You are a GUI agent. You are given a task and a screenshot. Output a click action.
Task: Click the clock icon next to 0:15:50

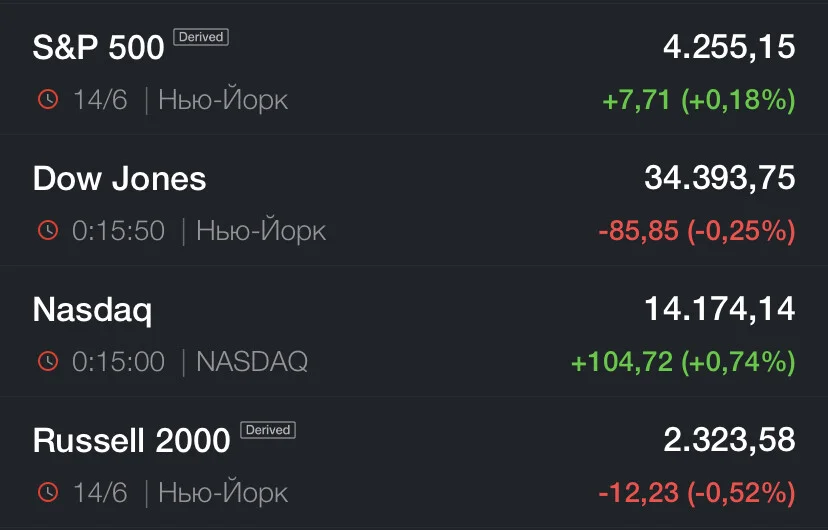coord(48,230)
